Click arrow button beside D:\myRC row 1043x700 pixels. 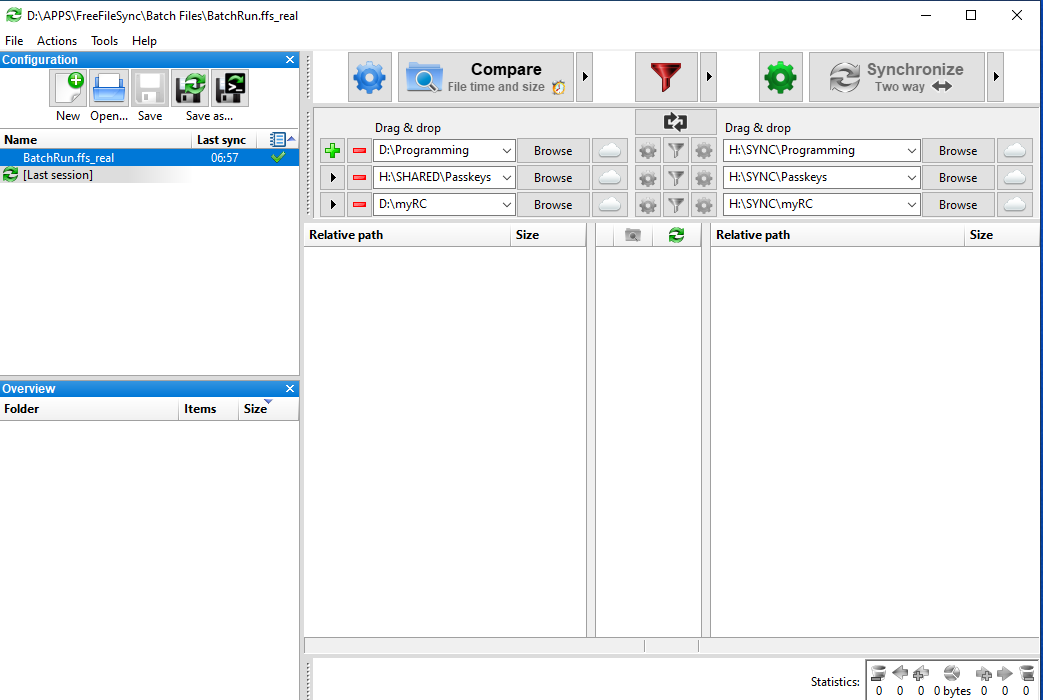tap(333, 204)
